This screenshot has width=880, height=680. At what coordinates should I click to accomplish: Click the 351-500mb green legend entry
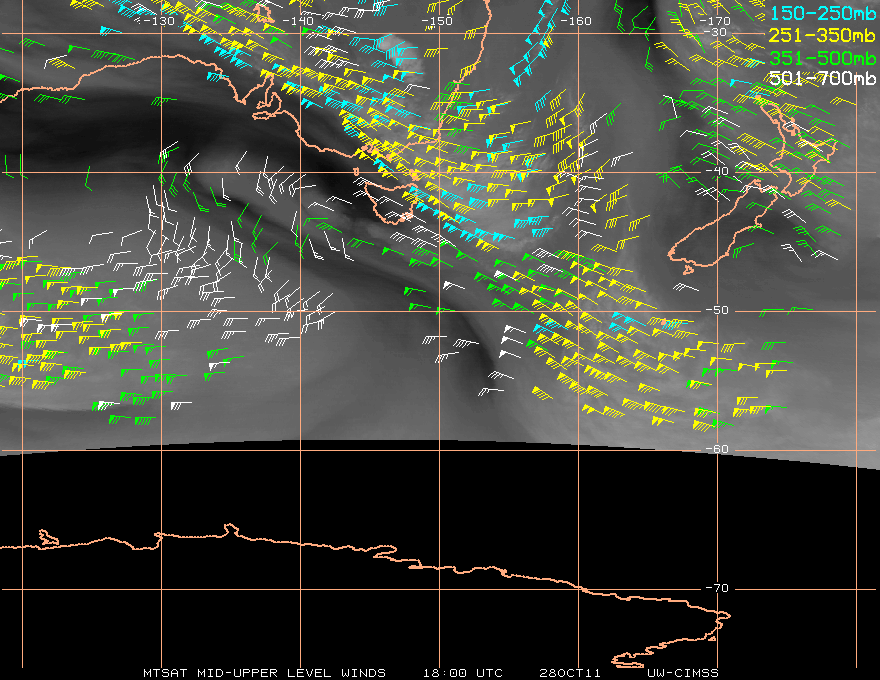[x=822, y=58]
